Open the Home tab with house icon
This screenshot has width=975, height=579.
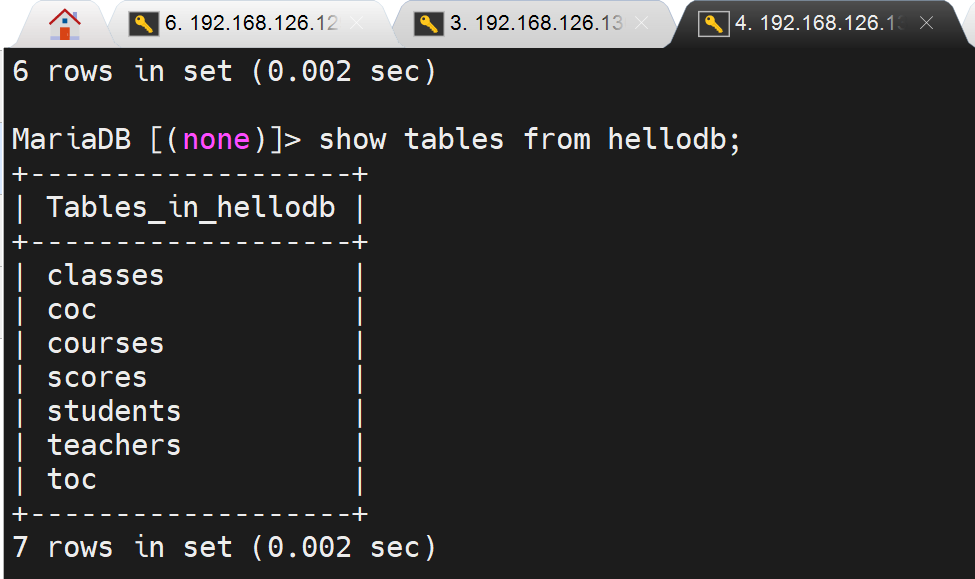65,23
